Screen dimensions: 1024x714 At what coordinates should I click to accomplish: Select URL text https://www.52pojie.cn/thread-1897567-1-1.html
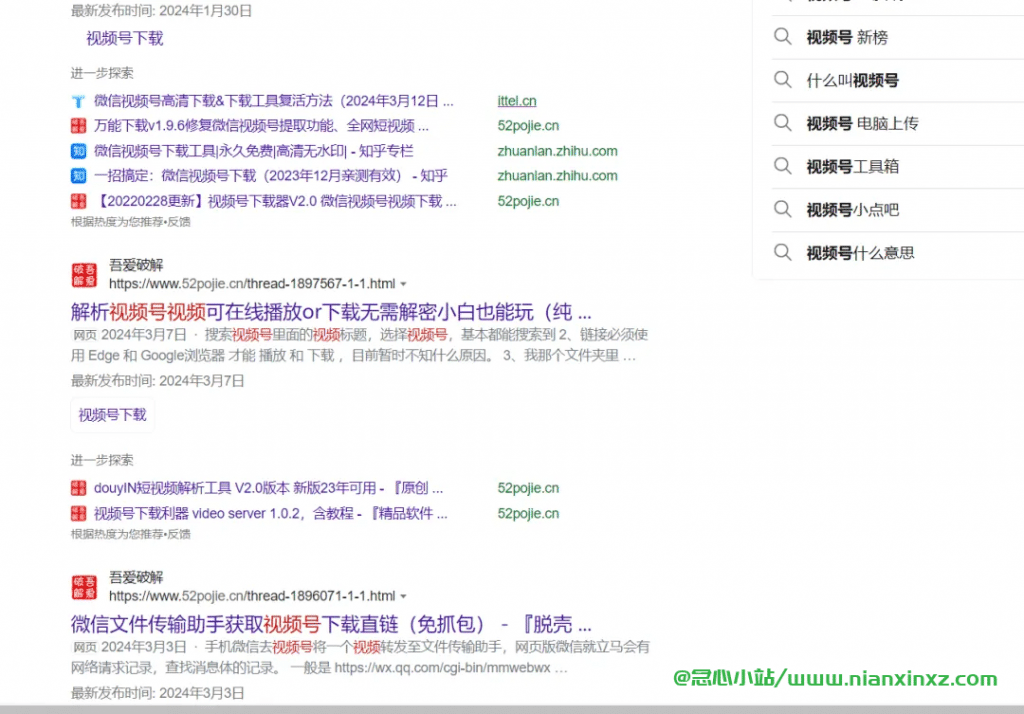[x=252, y=284]
